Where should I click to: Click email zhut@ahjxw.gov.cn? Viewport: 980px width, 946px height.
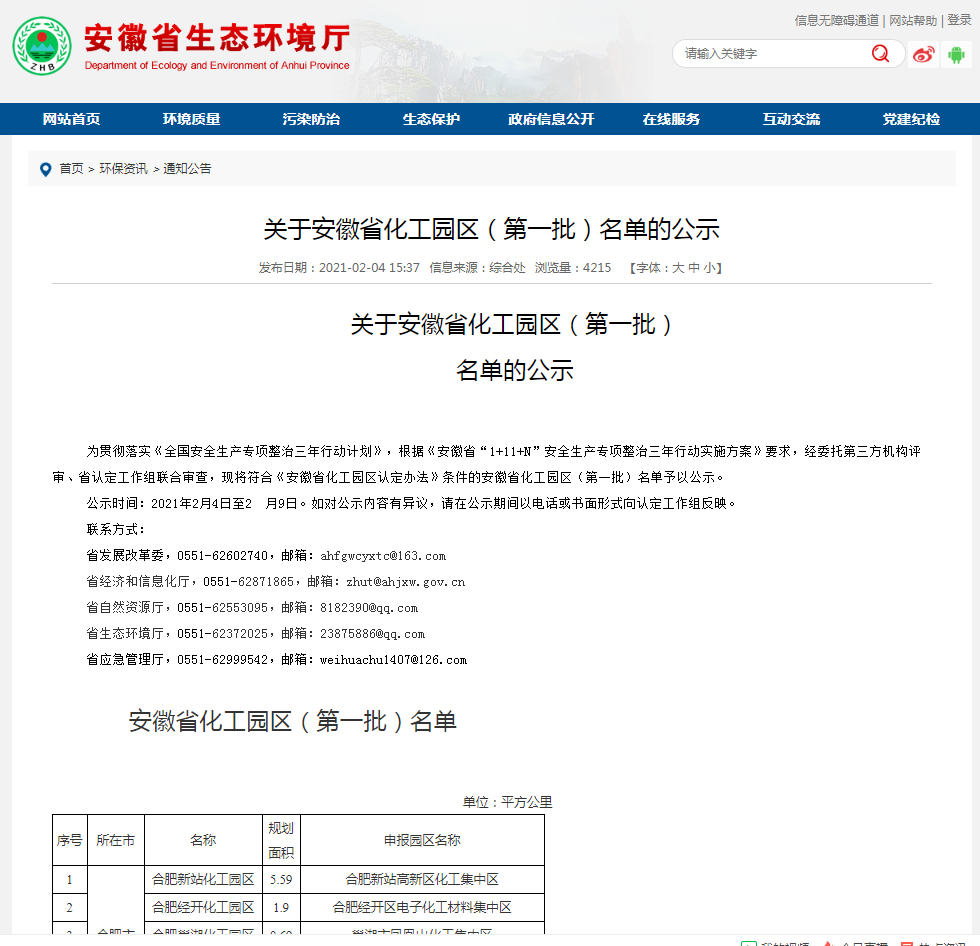[x=405, y=582]
